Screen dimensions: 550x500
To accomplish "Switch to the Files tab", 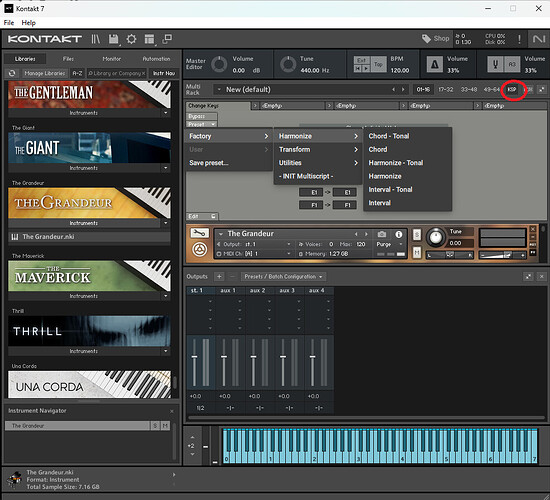I will pyautogui.click(x=68, y=59).
